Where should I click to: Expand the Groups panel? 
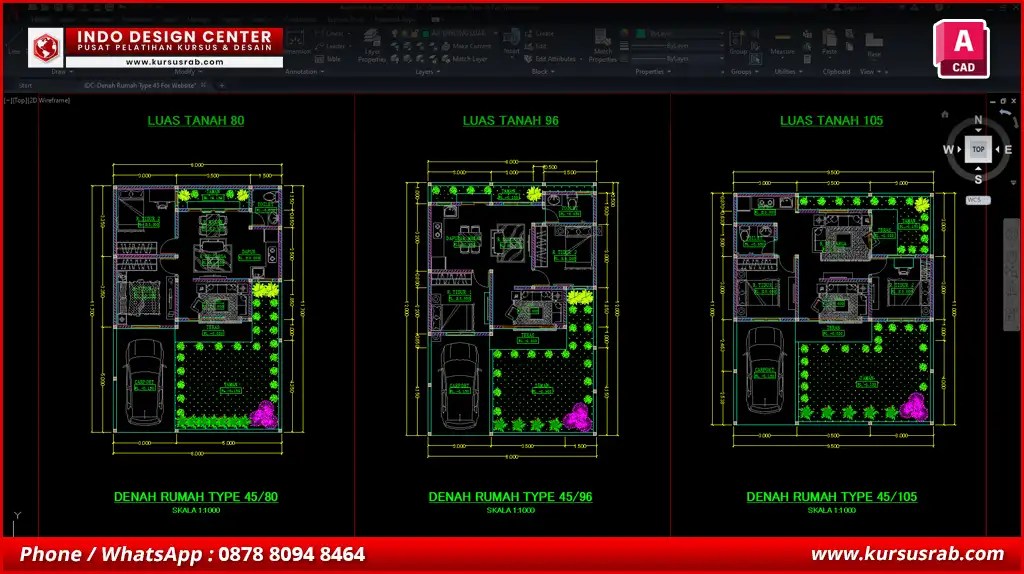coord(744,72)
